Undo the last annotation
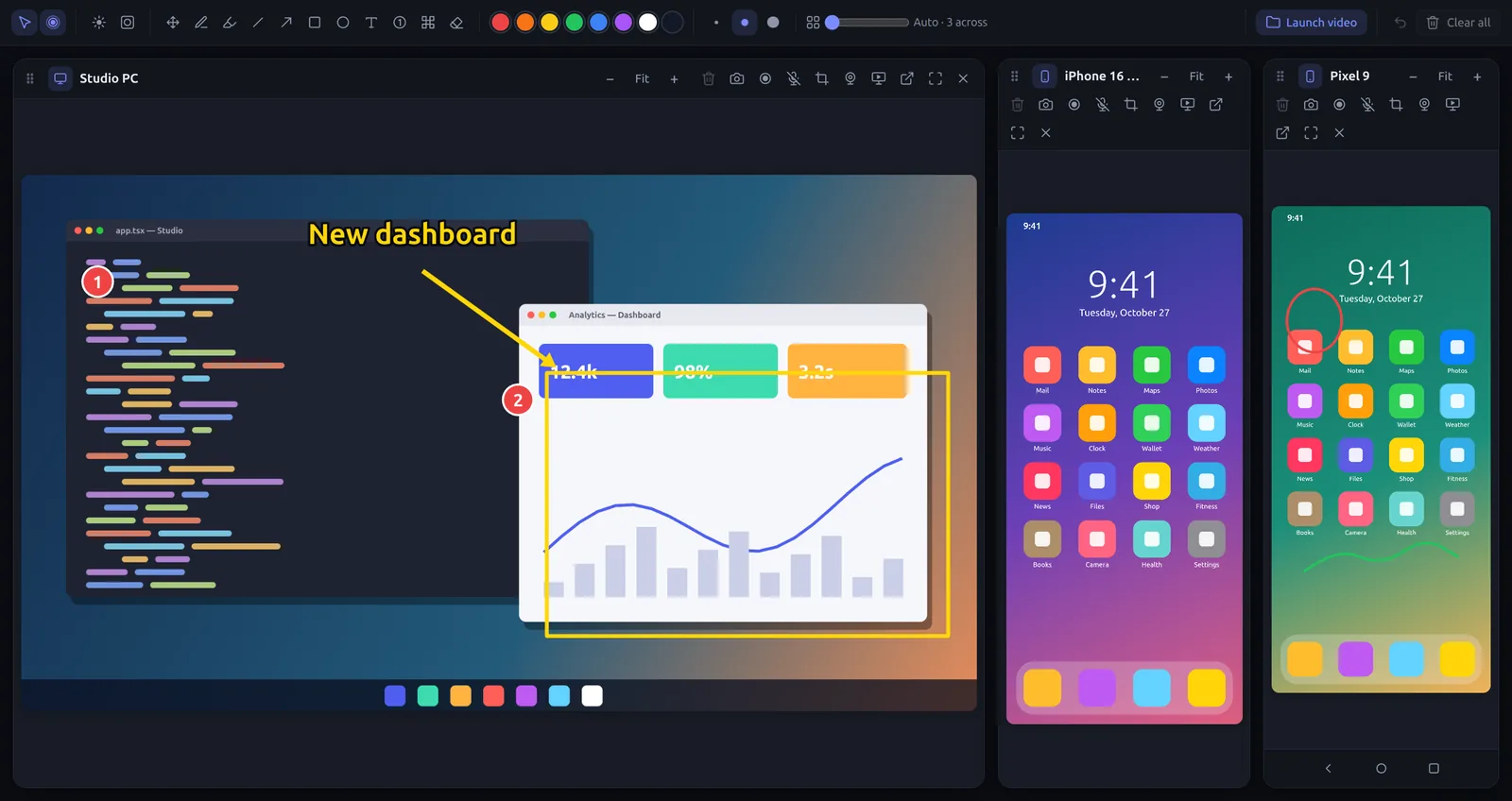 click(1400, 23)
